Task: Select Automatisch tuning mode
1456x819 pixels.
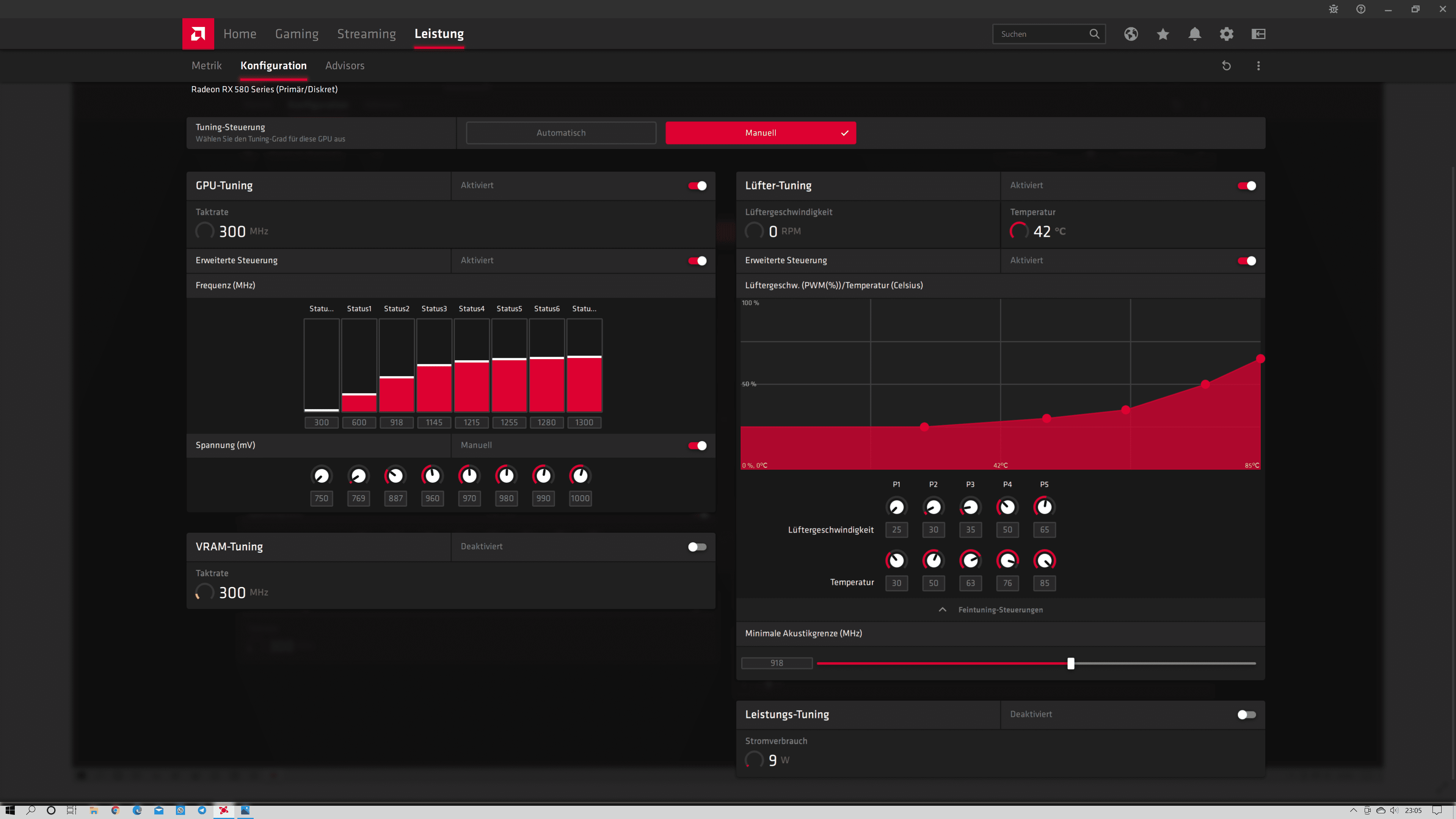Action: pyautogui.click(x=561, y=133)
